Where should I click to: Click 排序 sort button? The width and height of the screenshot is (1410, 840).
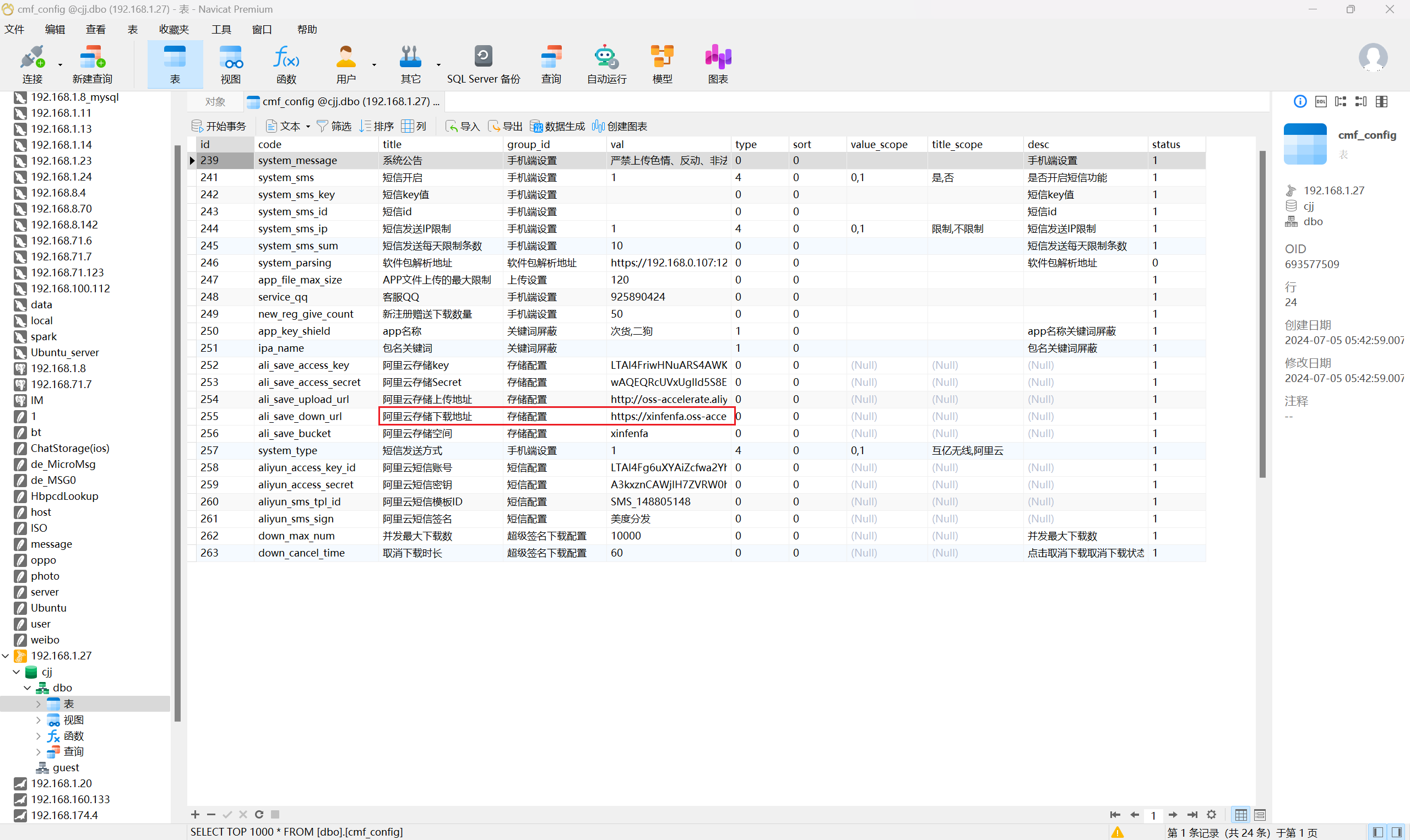377,126
